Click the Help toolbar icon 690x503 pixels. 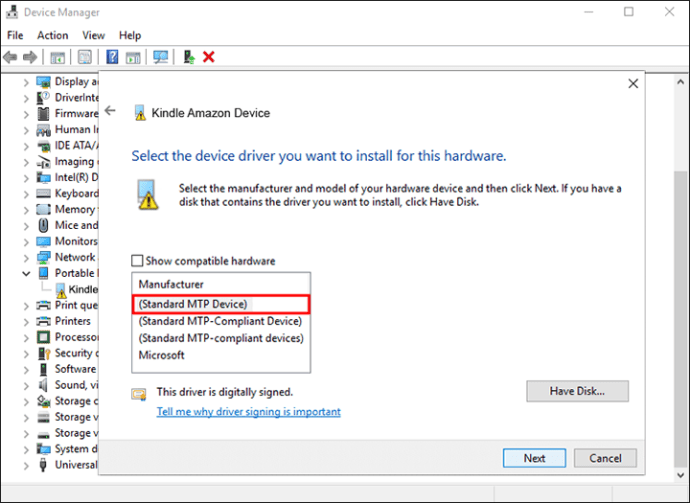pyautogui.click(x=113, y=57)
